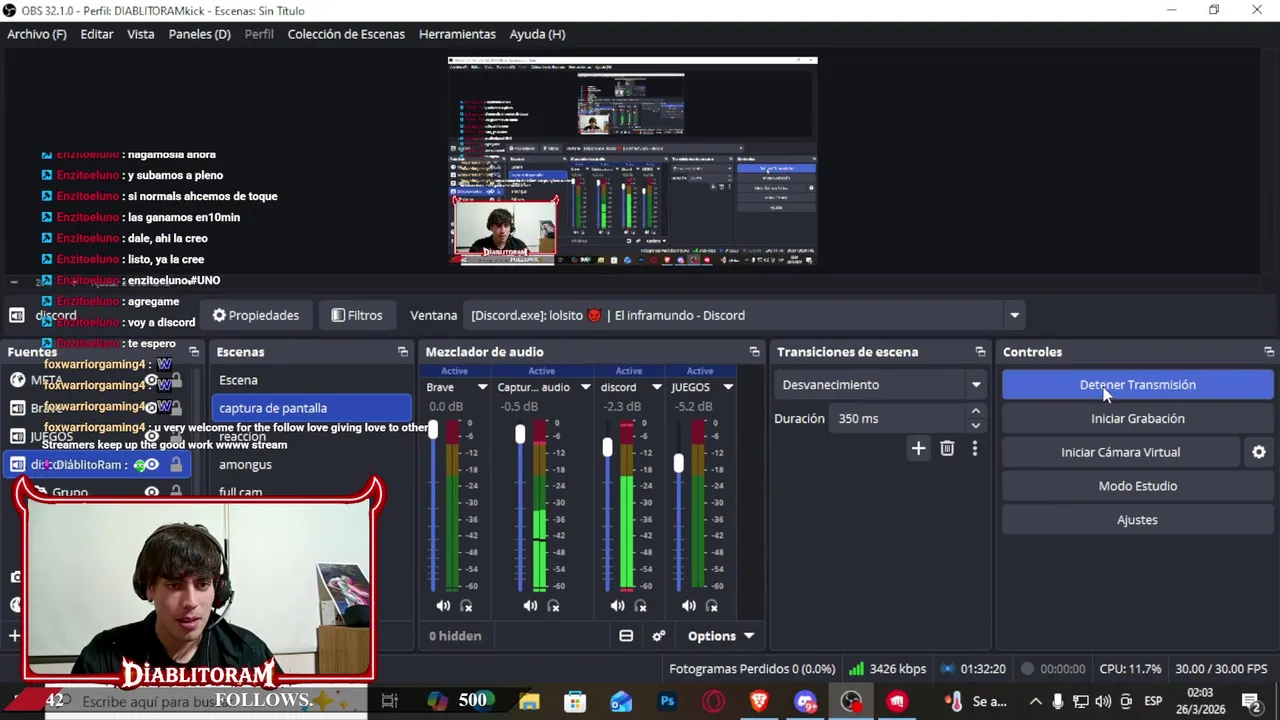Mute the JUEGOS audio channel

click(689, 606)
